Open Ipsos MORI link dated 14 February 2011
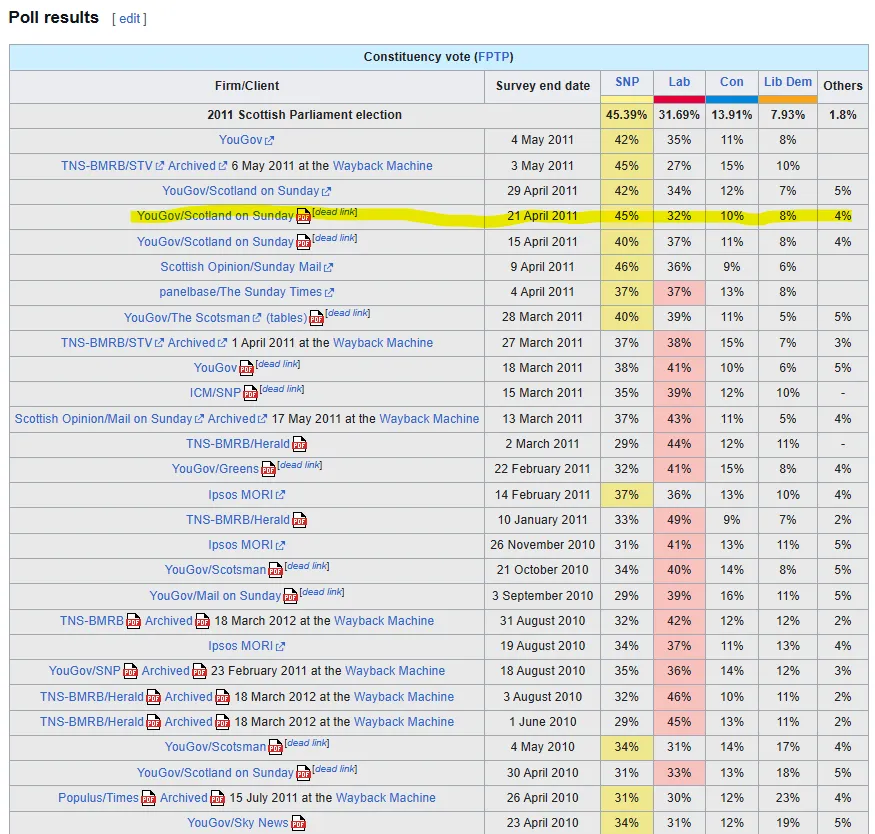 (241, 495)
